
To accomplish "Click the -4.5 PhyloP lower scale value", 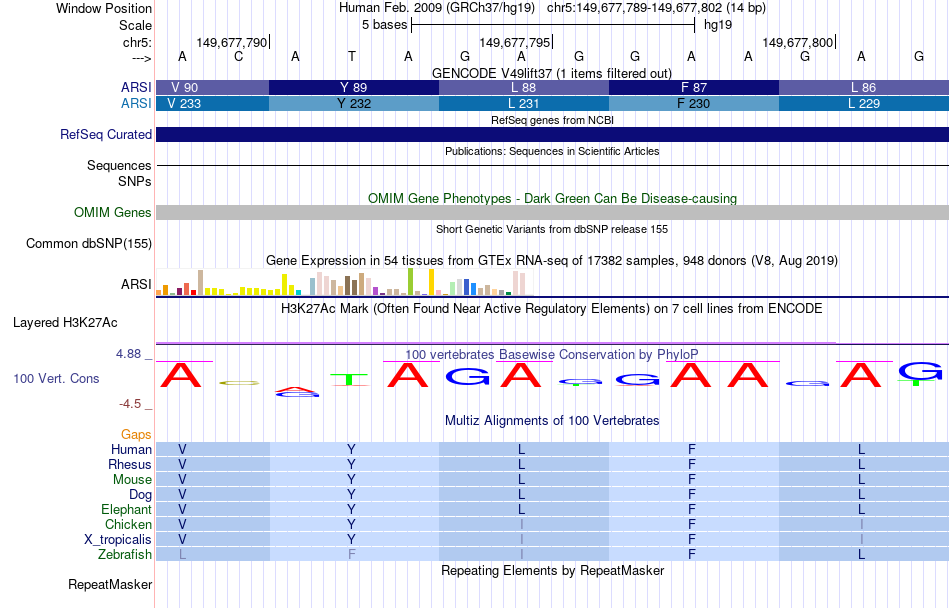I will coord(130,403).
